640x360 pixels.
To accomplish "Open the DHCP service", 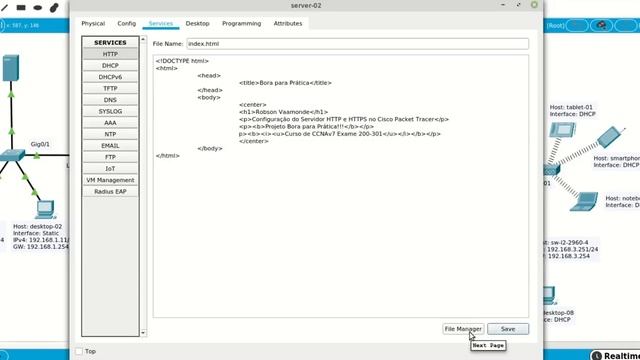I will (110, 65).
